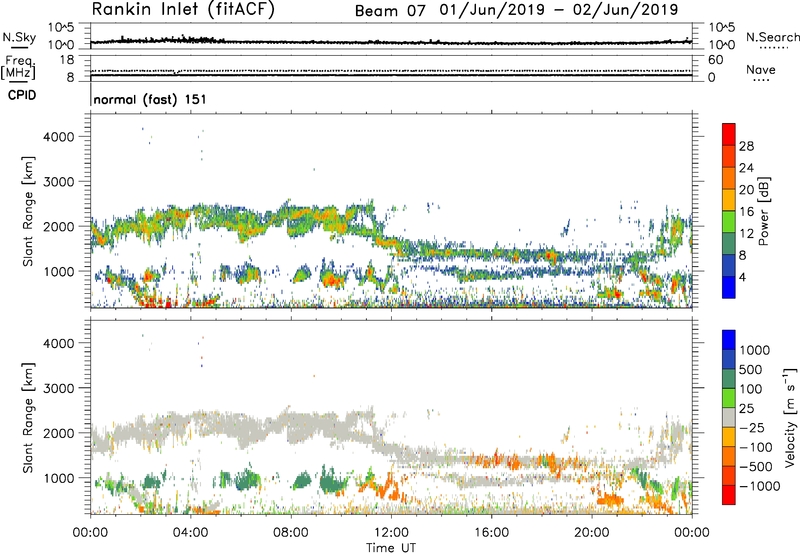Click the sky noise trace in top panel
800x554 pixels.
pos(391,42)
